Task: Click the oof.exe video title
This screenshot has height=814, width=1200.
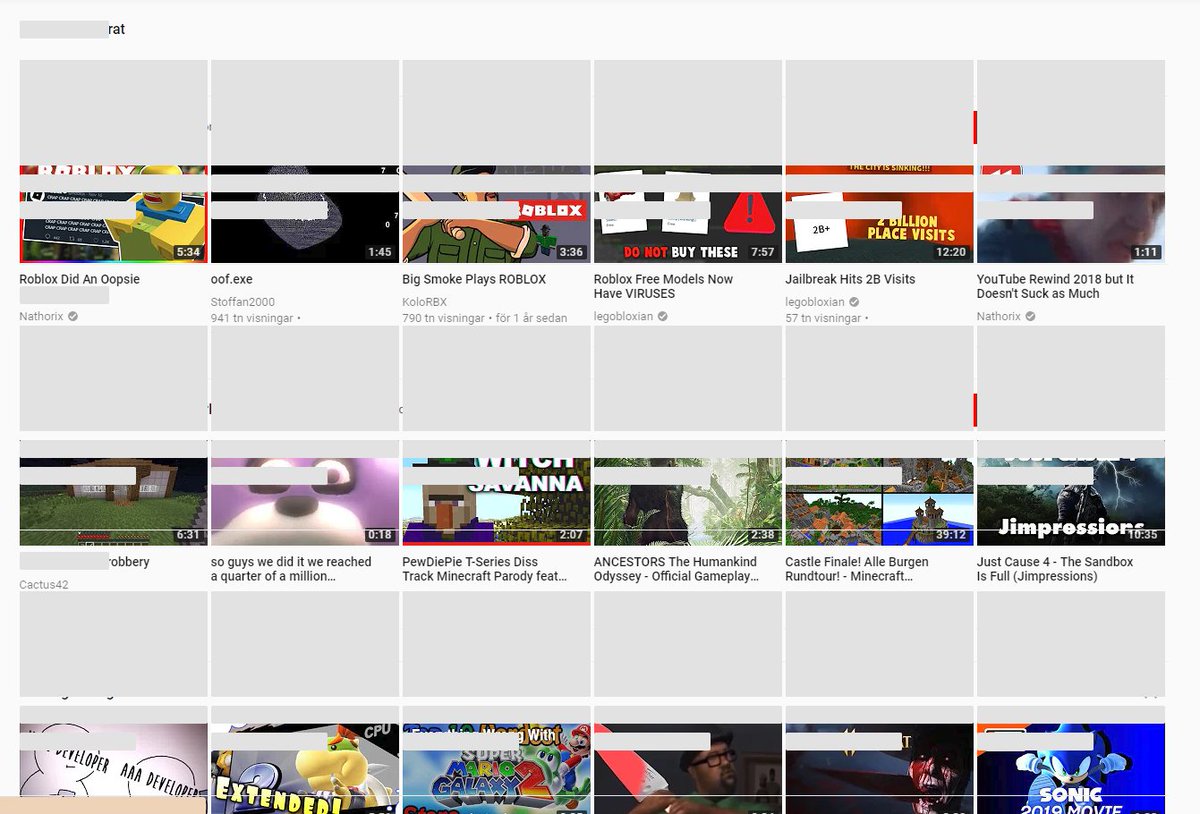Action: click(232, 279)
